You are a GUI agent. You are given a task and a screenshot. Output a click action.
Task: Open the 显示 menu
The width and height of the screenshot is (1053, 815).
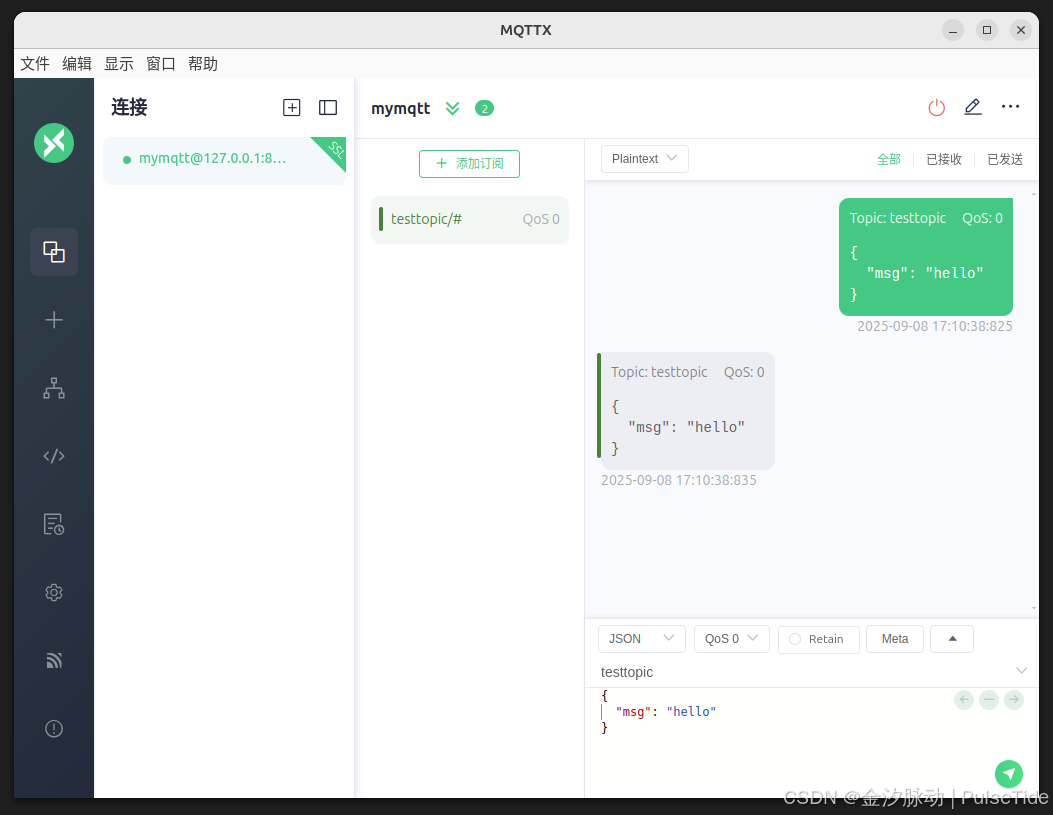119,64
